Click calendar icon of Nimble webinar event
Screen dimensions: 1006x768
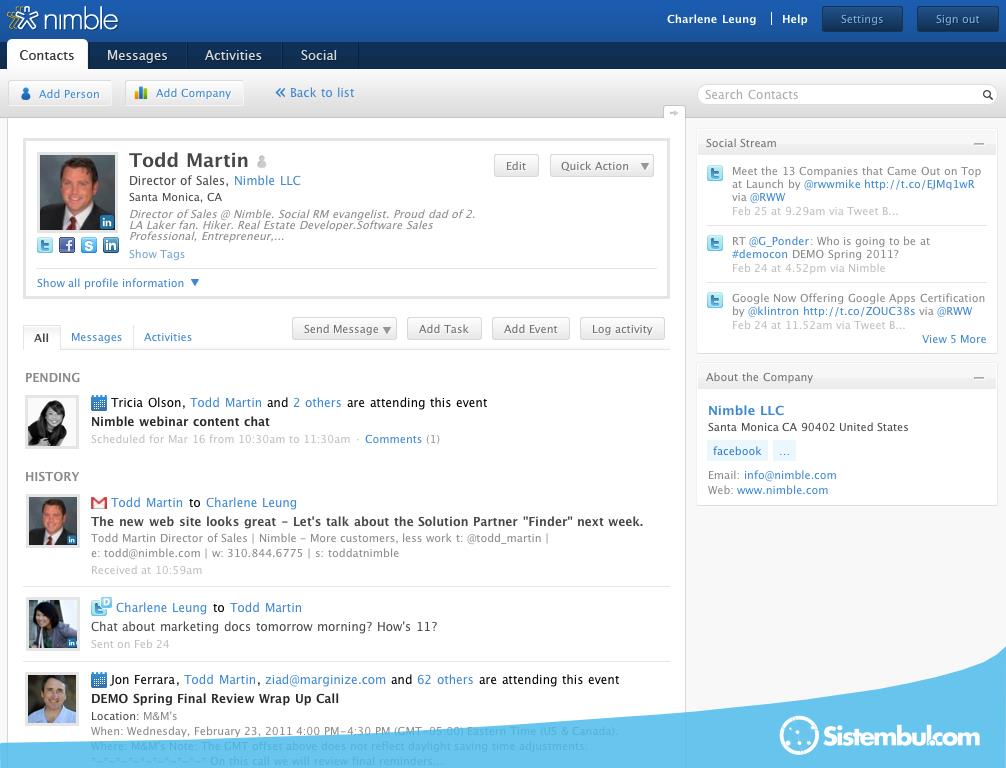point(99,403)
